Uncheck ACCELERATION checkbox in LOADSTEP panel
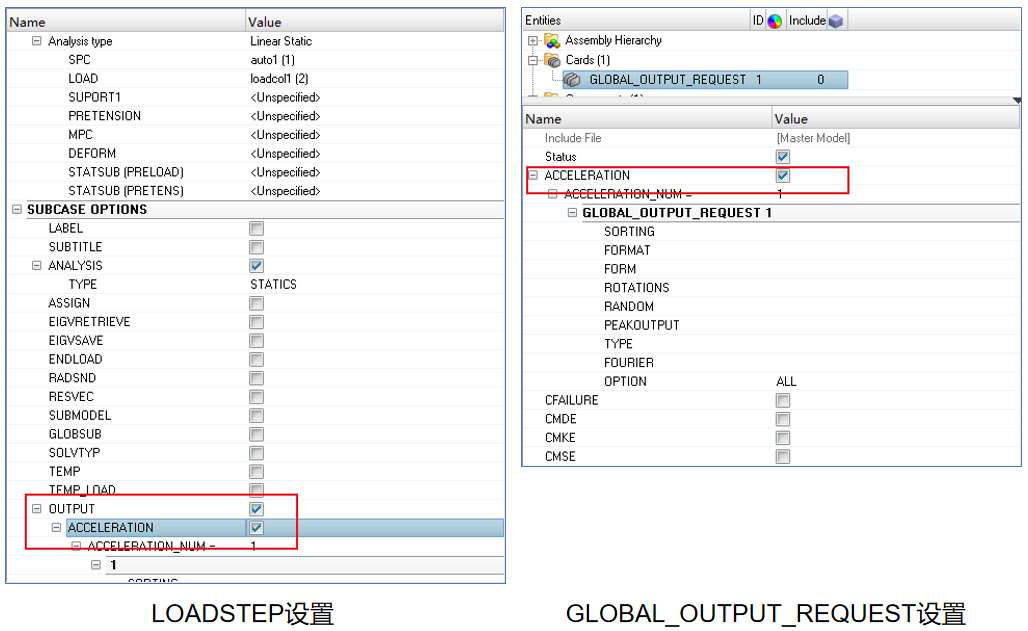 pyautogui.click(x=256, y=528)
